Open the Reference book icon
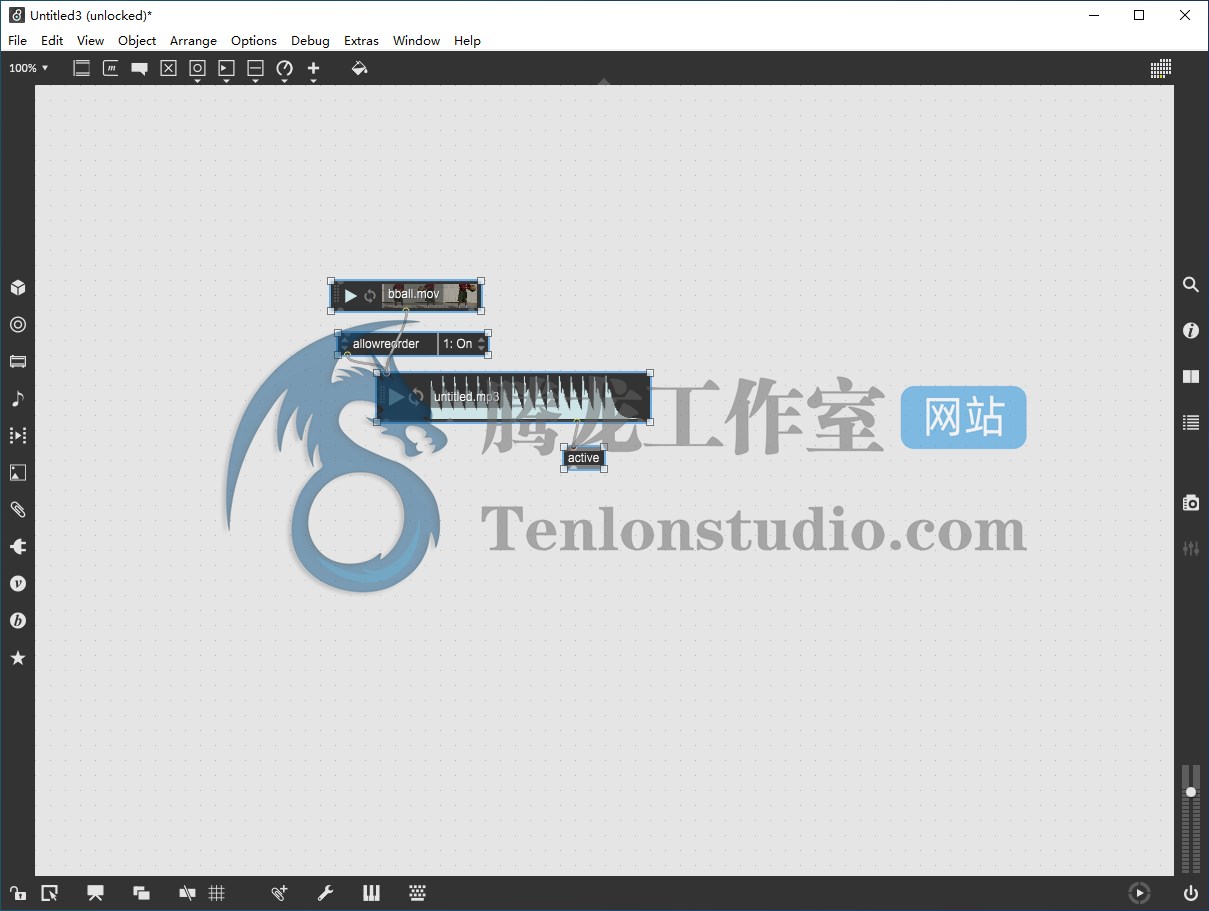The image size is (1209, 911). pos(1191,377)
